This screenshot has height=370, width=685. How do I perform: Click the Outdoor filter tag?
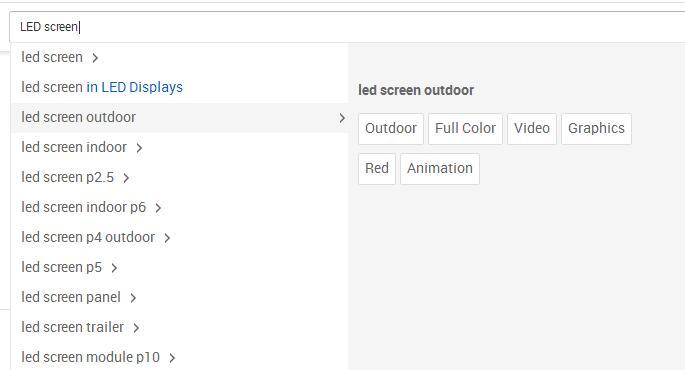[391, 128]
